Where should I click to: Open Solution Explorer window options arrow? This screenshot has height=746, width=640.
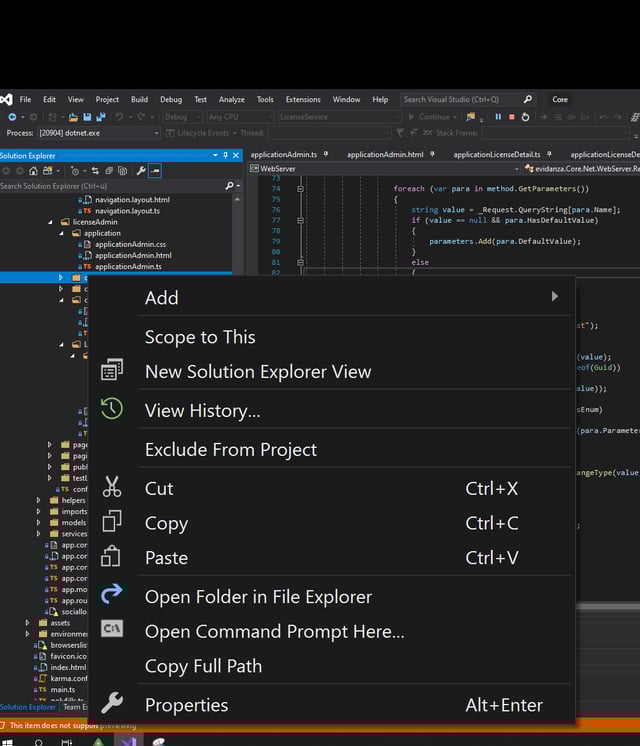point(215,156)
